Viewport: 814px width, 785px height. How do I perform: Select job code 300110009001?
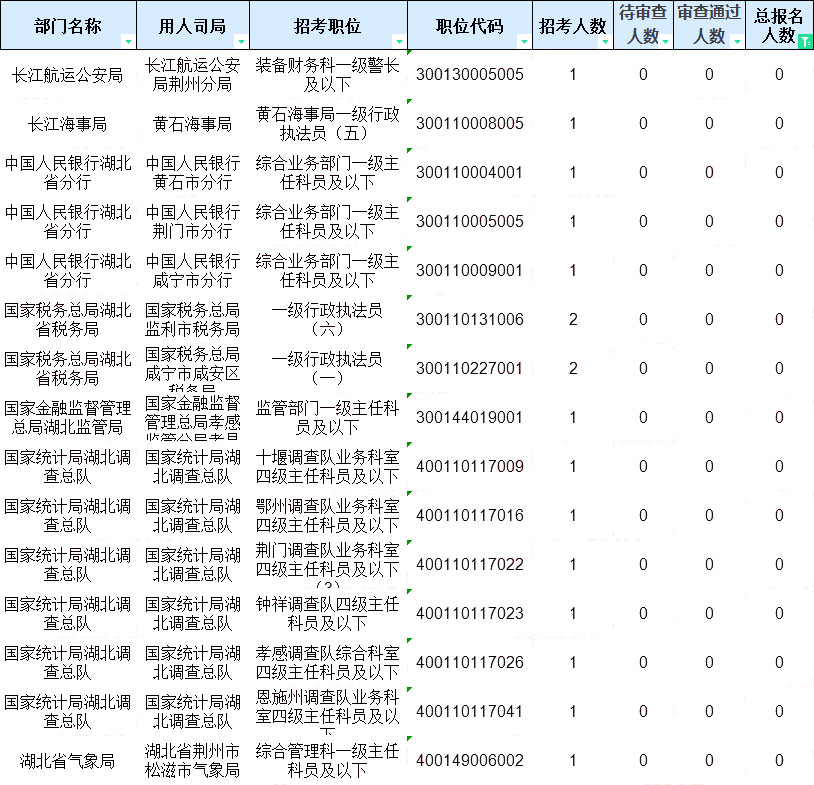(x=470, y=270)
